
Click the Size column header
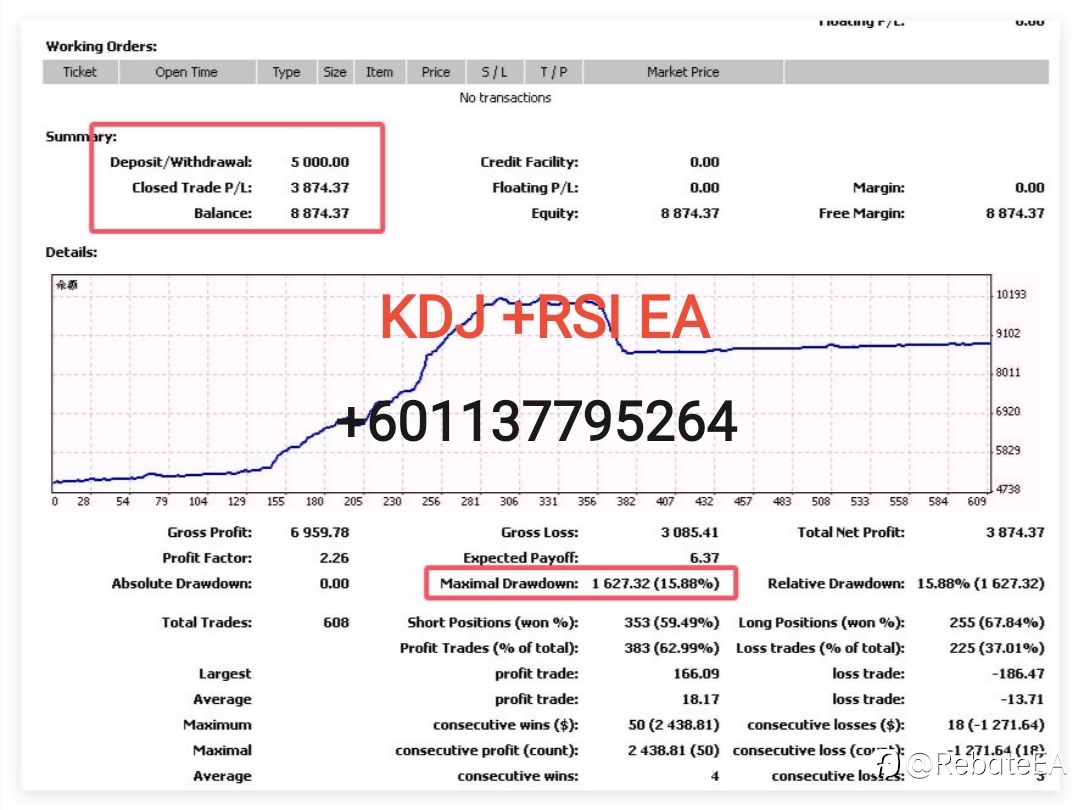[x=335, y=72]
